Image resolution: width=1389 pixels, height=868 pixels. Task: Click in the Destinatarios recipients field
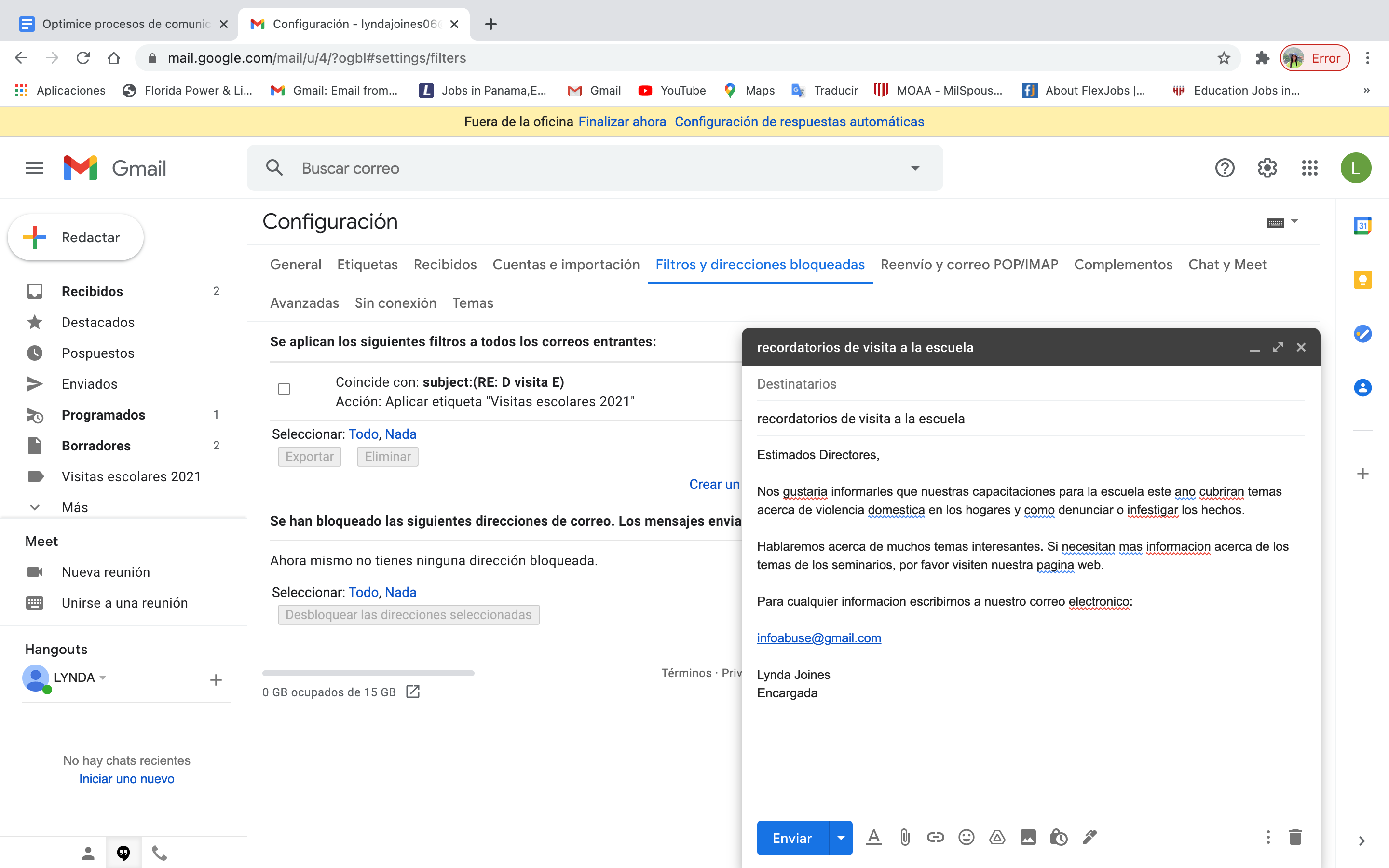click(x=1030, y=384)
